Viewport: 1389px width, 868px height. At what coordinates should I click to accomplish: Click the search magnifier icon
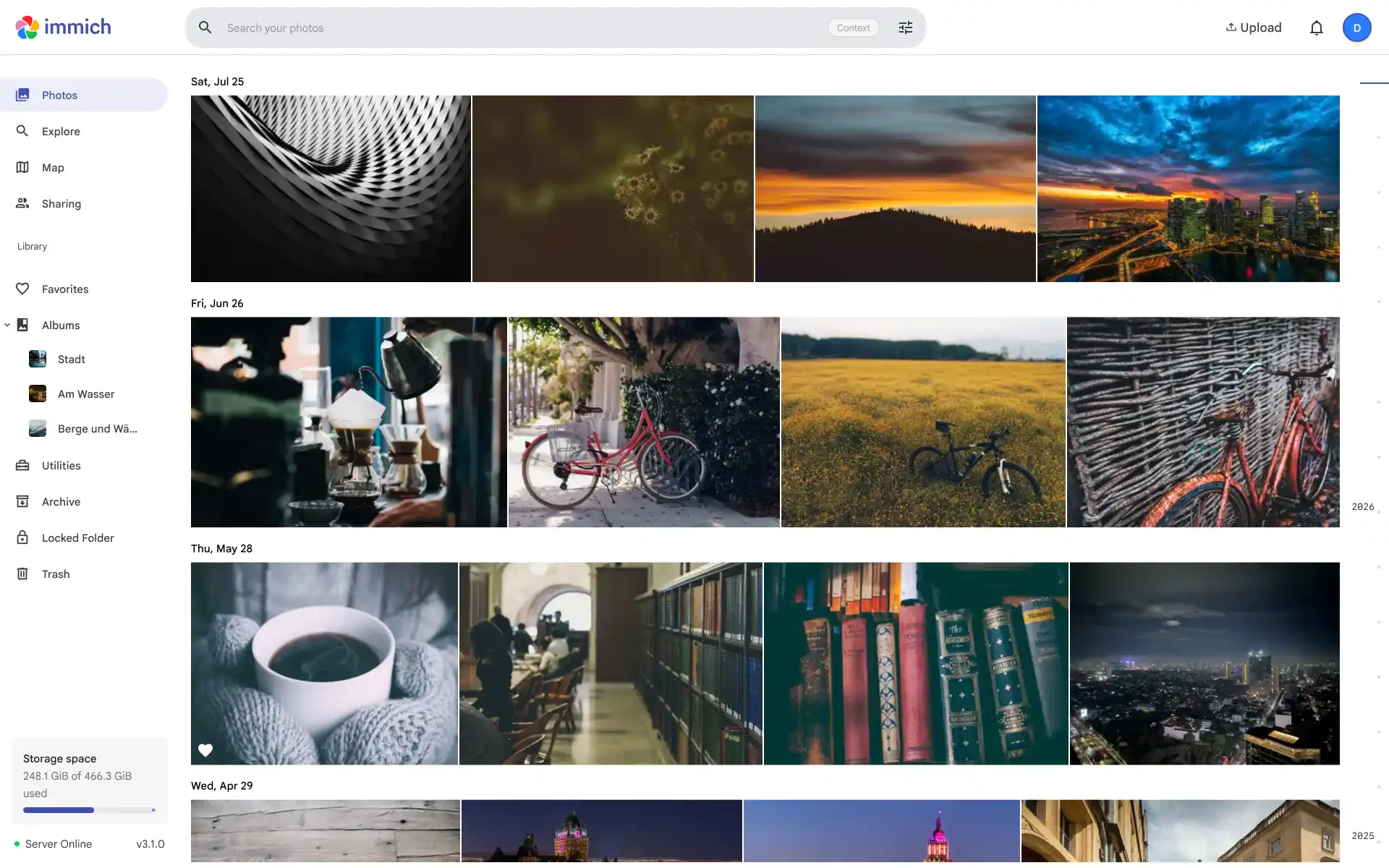click(205, 27)
